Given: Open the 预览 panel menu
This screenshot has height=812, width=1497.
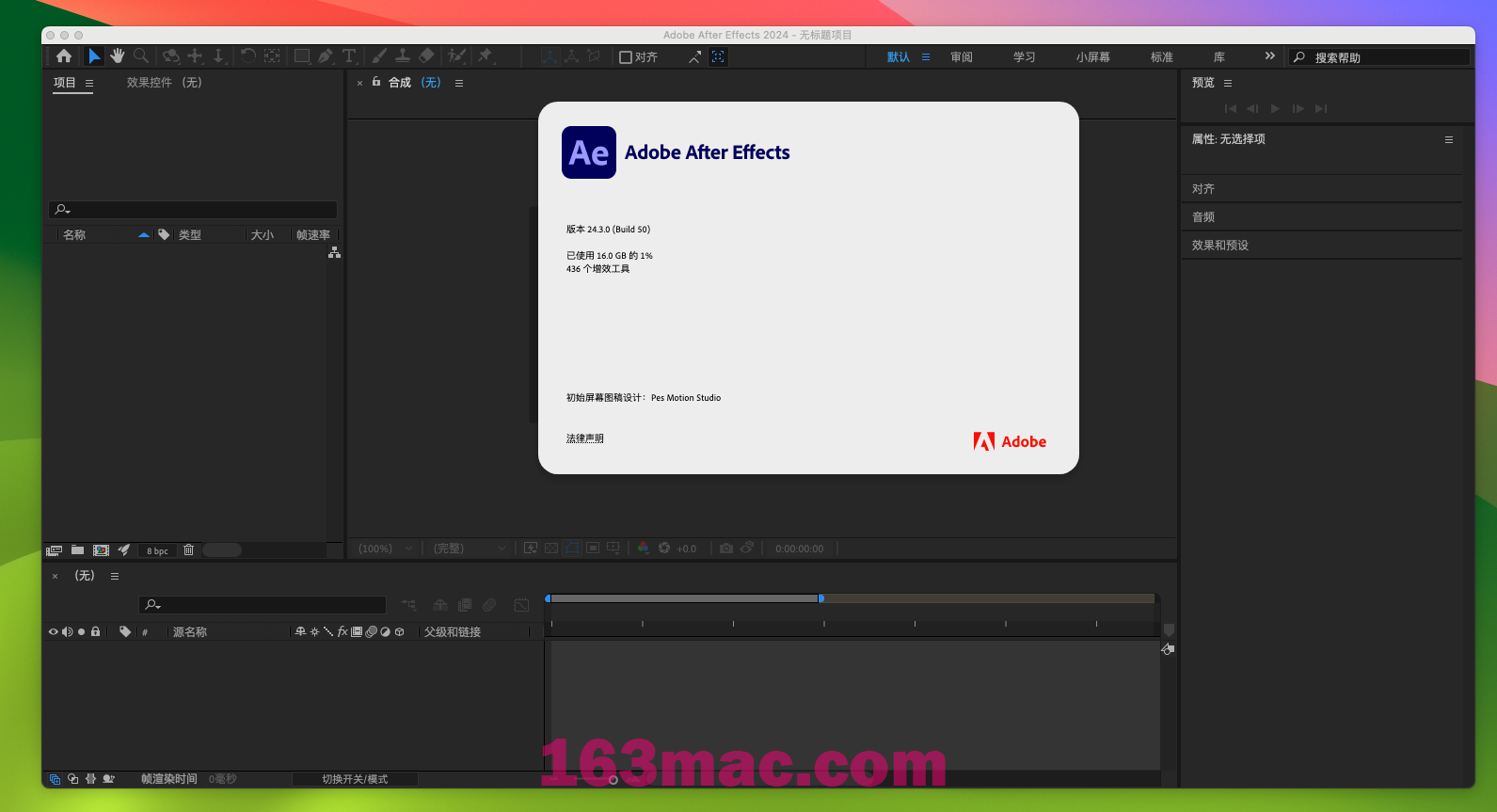Looking at the screenshot, I should 1228,83.
